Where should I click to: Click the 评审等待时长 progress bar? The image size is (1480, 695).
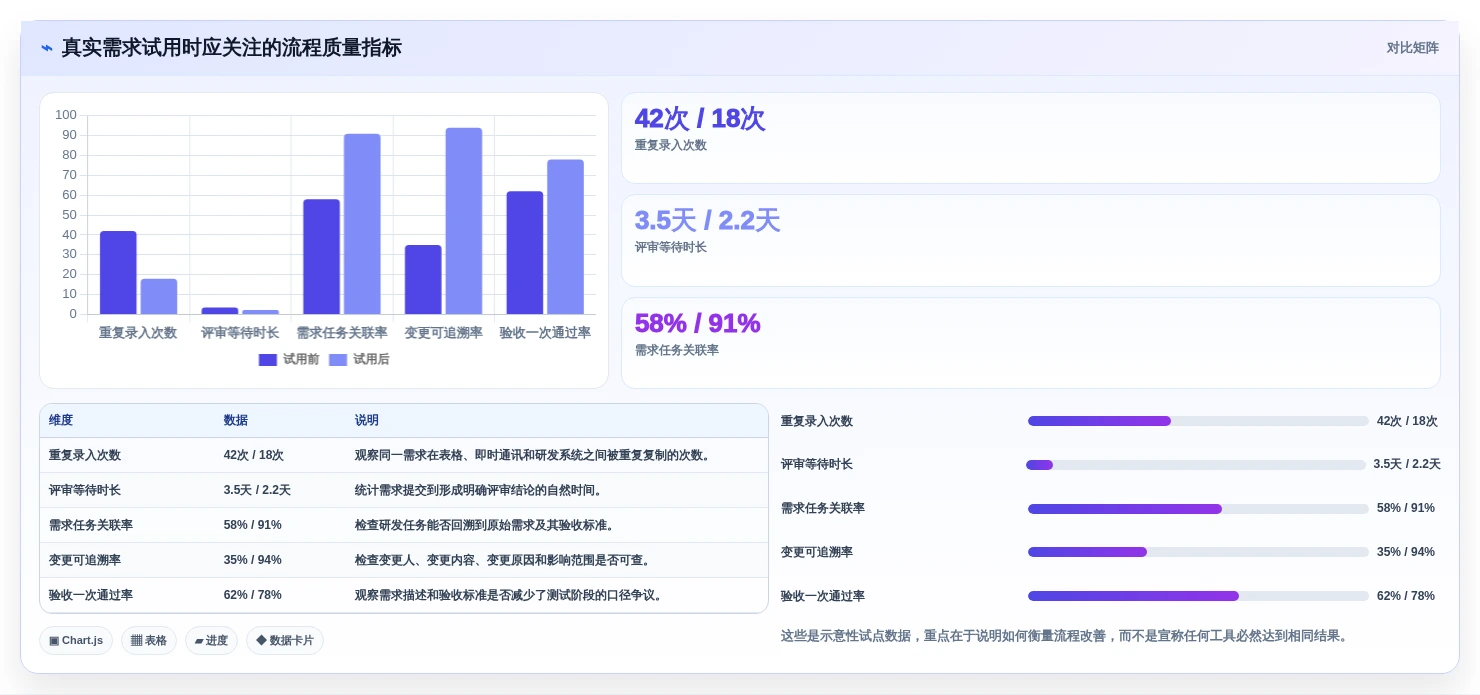pyautogui.click(x=1196, y=465)
